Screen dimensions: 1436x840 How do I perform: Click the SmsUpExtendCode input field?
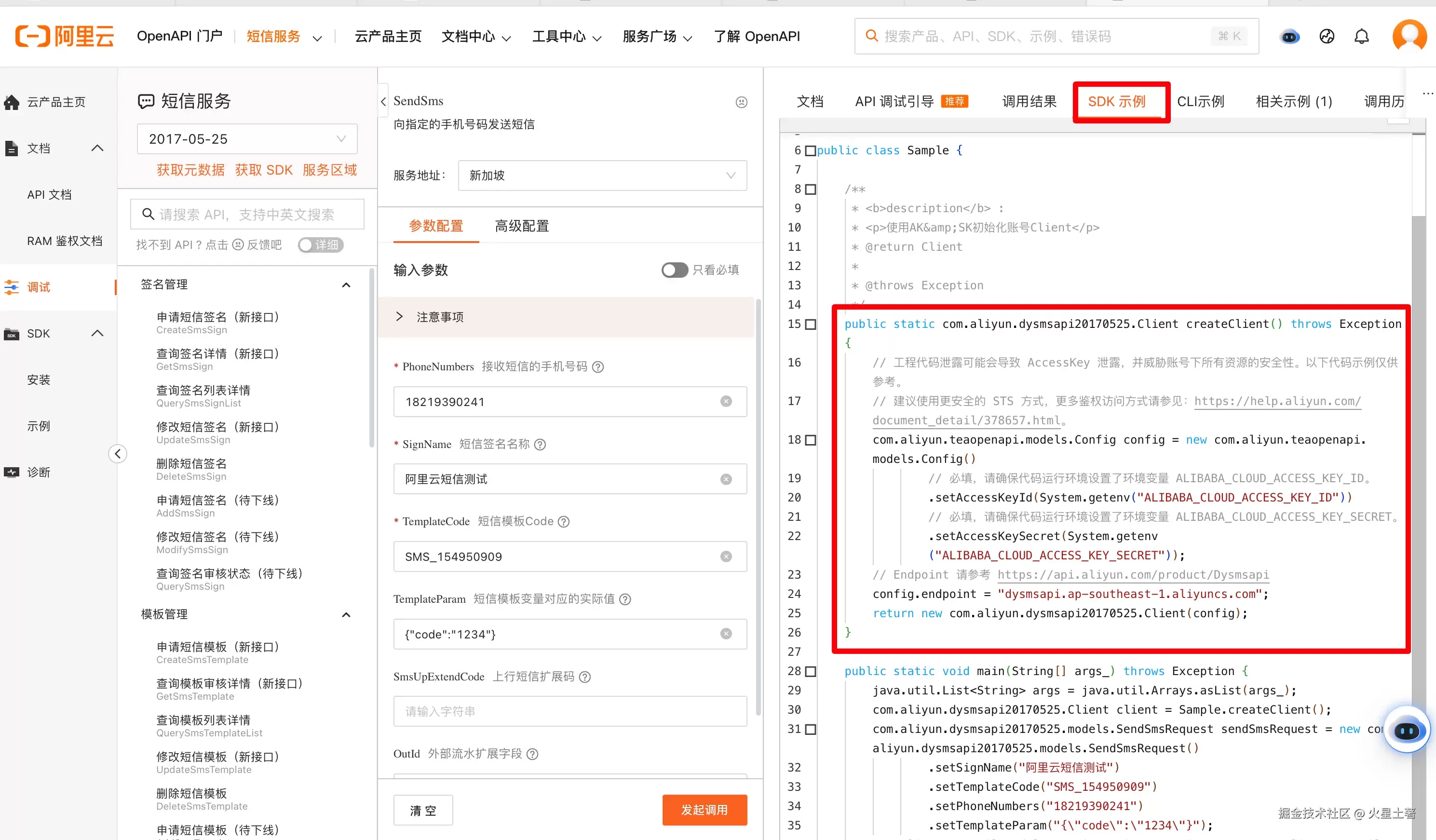pyautogui.click(x=570, y=712)
